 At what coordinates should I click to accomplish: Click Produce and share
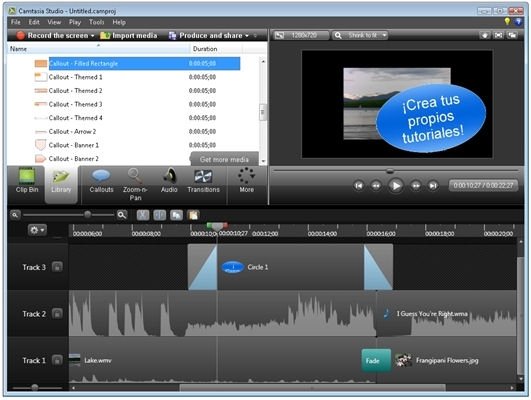[x=207, y=36]
